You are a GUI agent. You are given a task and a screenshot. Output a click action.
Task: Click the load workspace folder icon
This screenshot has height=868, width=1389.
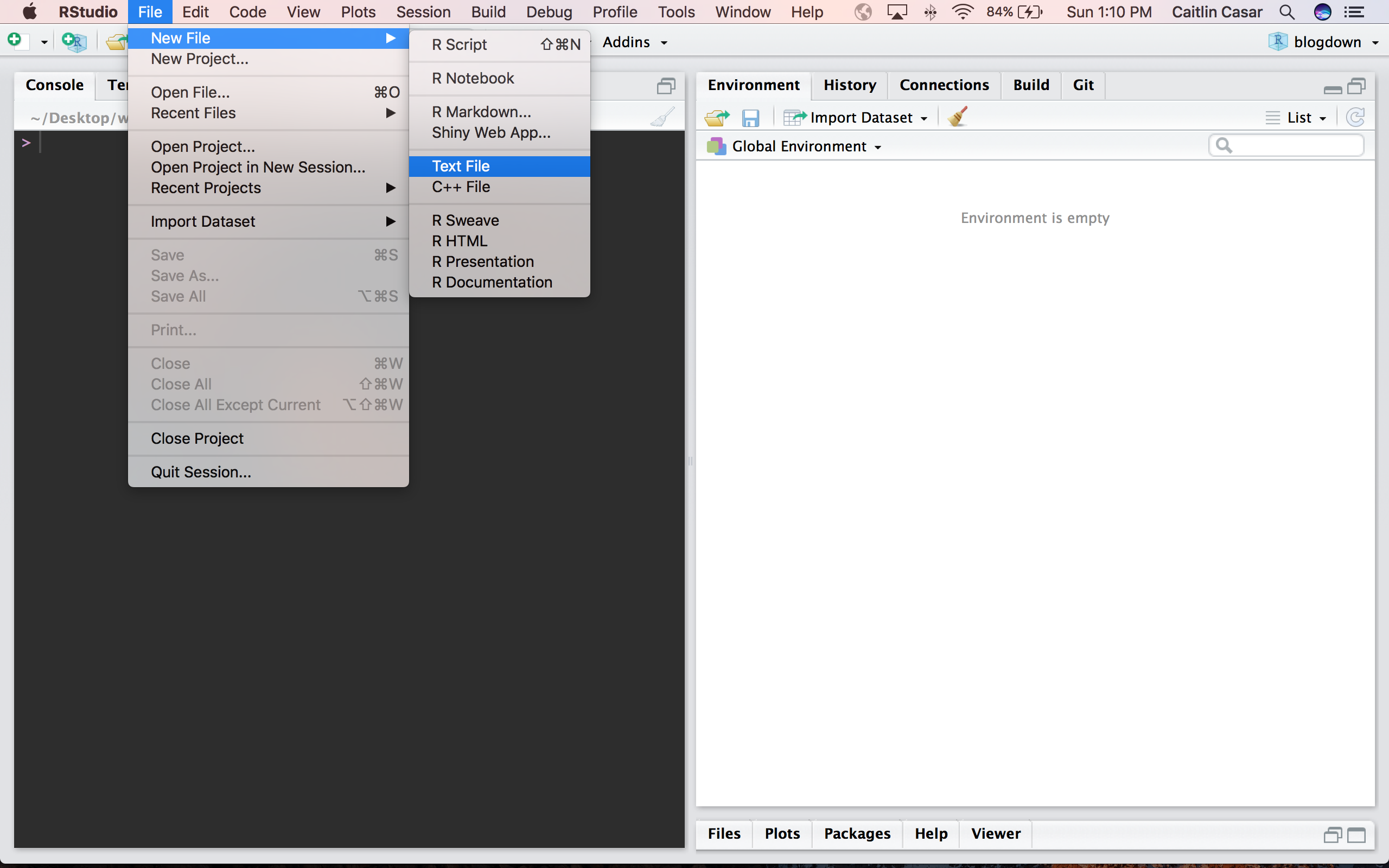pyautogui.click(x=717, y=118)
